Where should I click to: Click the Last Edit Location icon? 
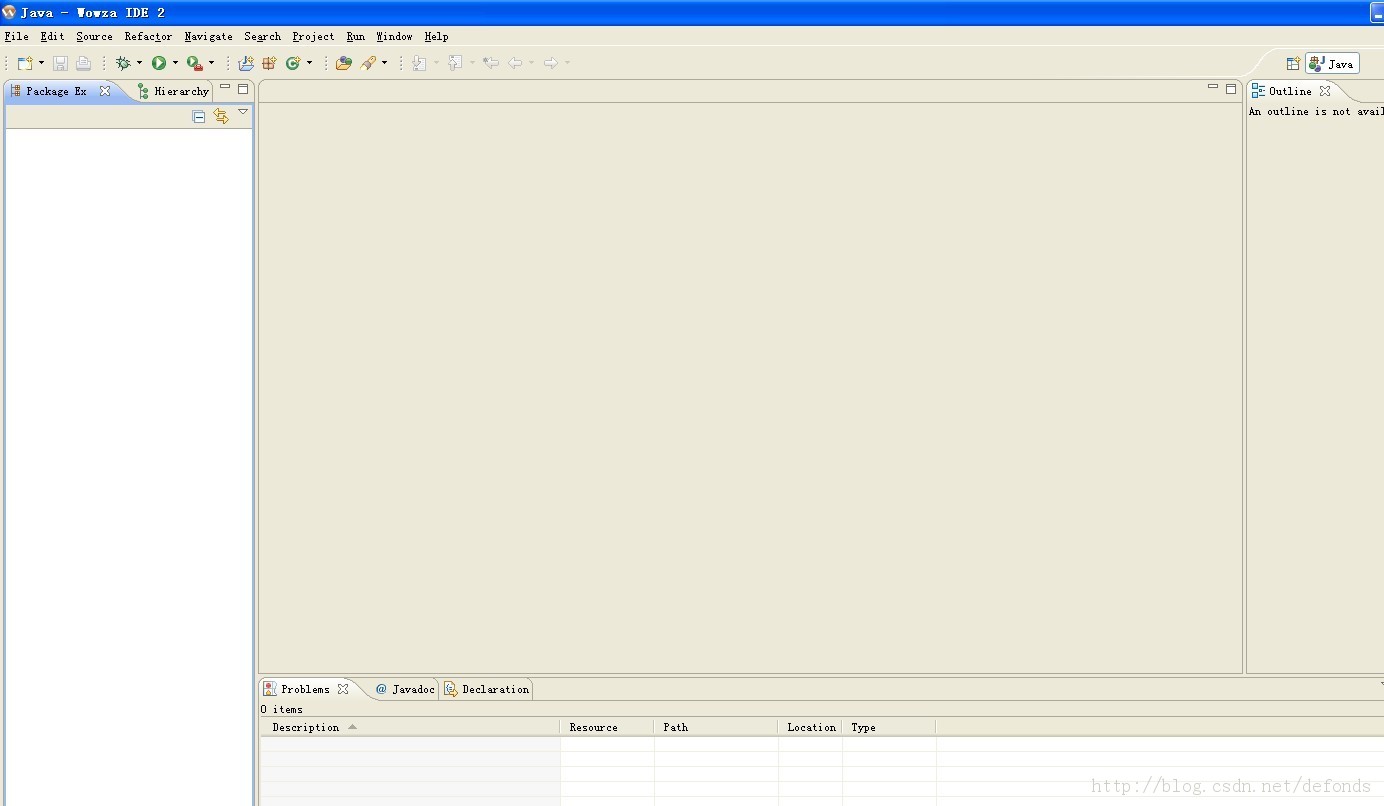pos(490,63)
